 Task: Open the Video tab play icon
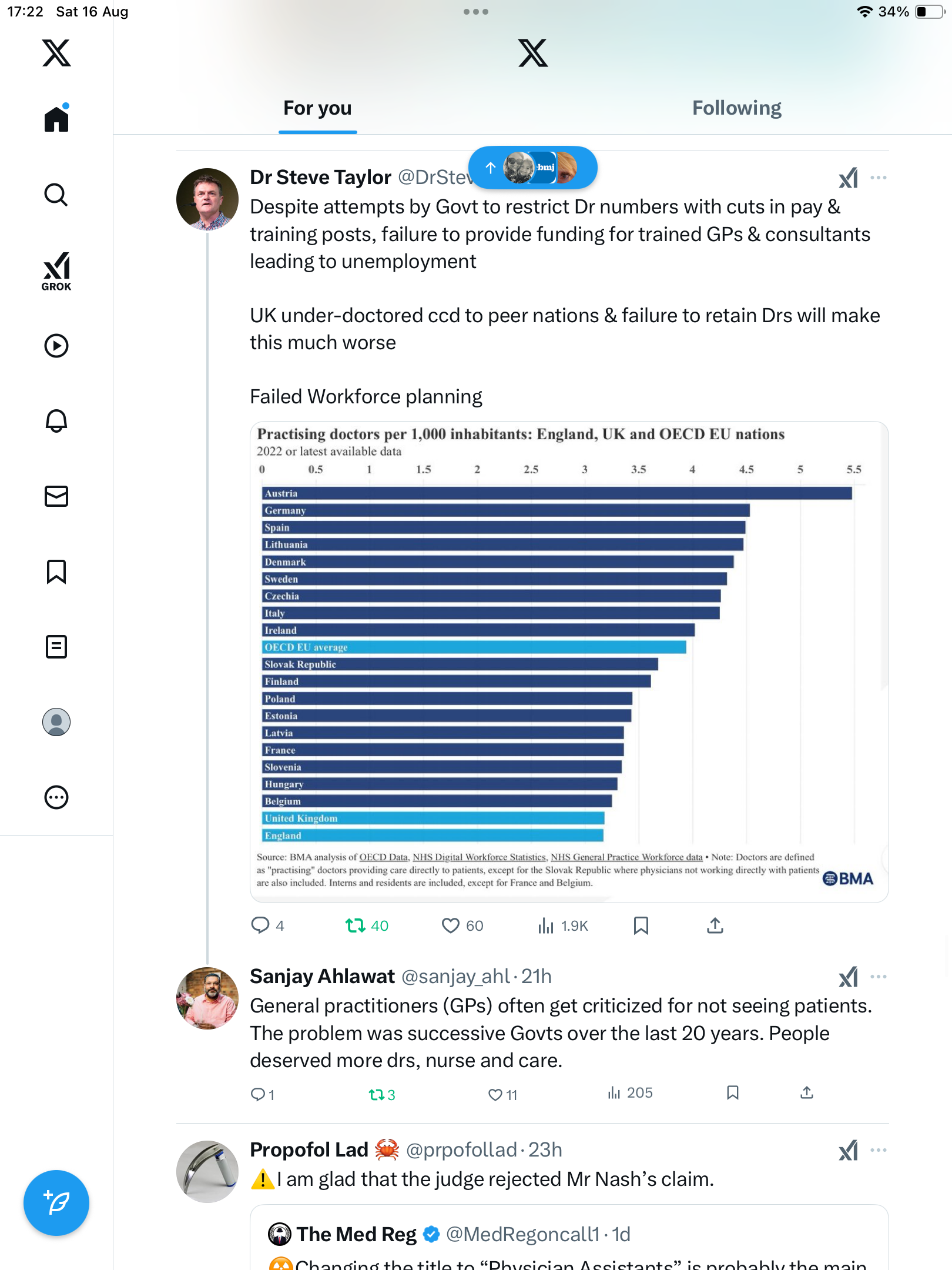point(56,346)
